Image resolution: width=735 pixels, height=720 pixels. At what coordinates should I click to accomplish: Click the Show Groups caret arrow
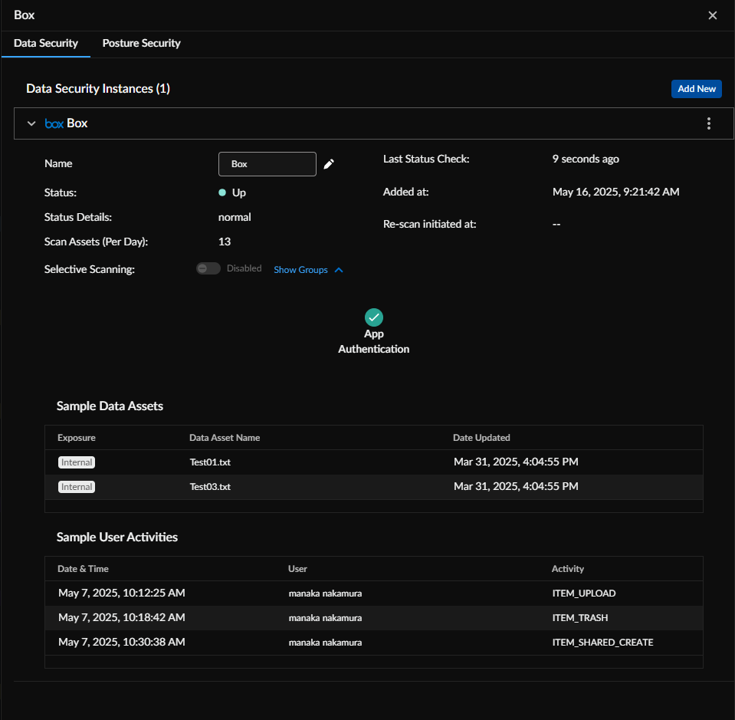coord(339,270)
